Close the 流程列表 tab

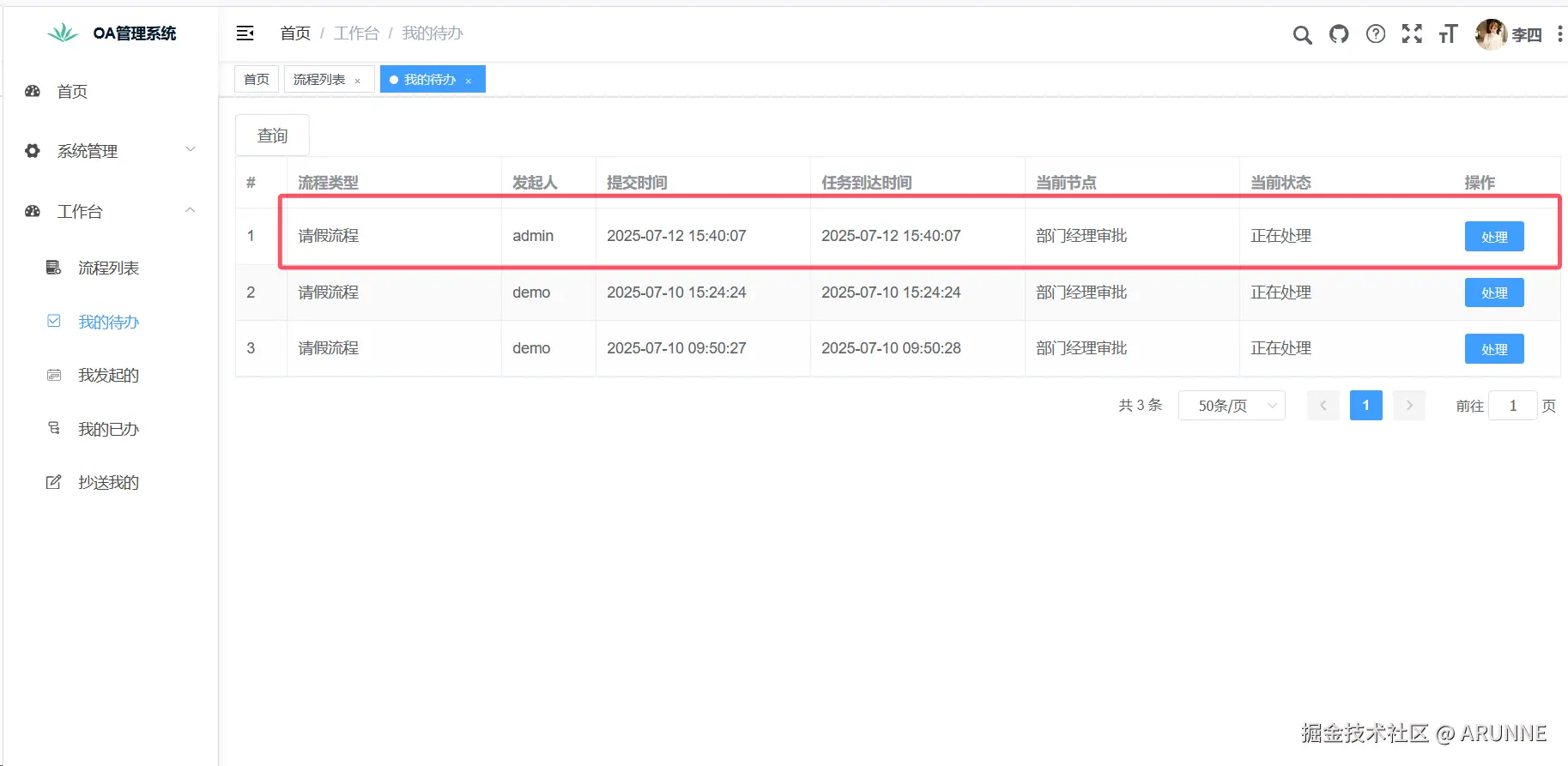(x=358, y=81)
